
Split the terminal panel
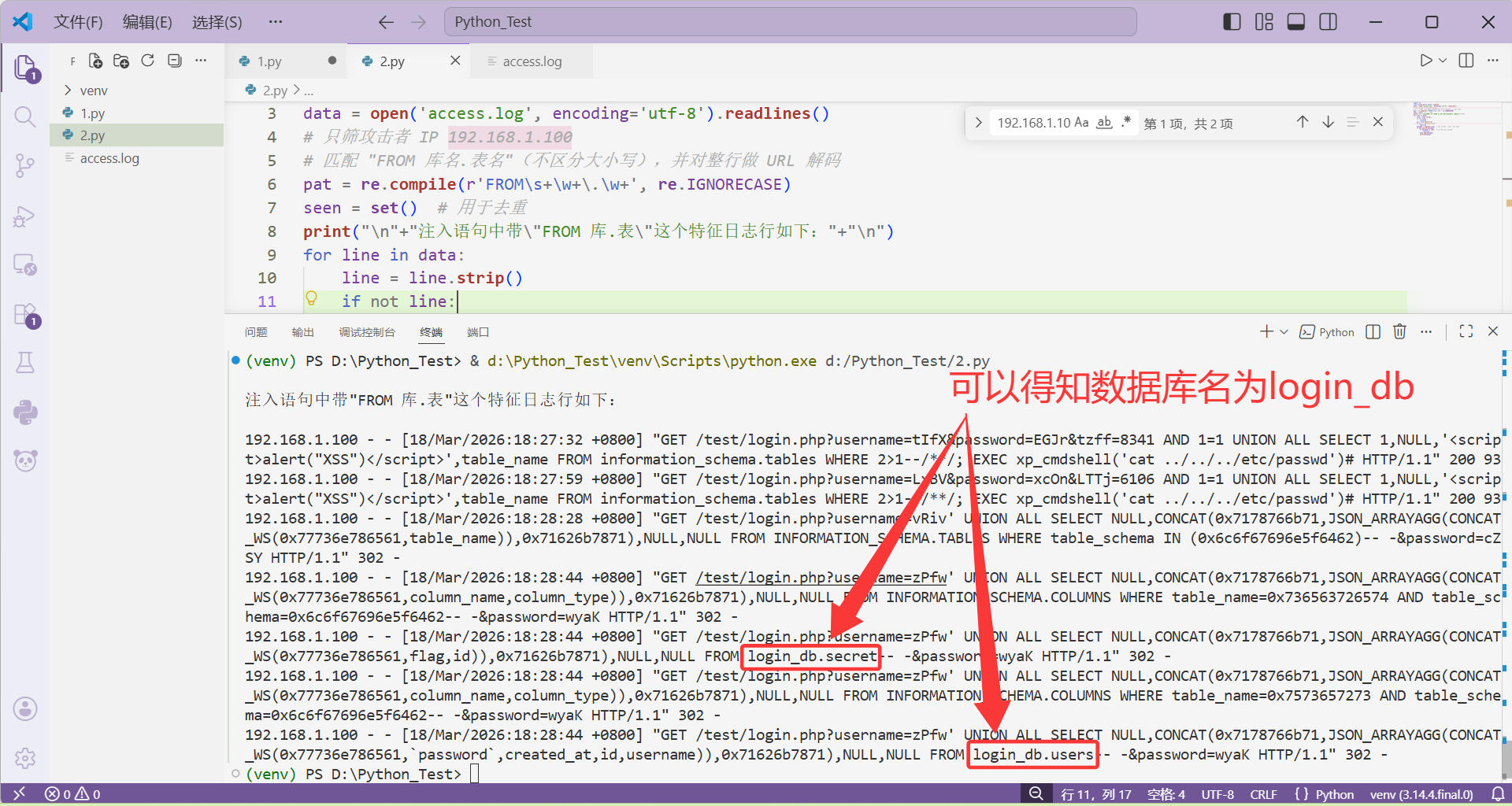pos(1373,331)
